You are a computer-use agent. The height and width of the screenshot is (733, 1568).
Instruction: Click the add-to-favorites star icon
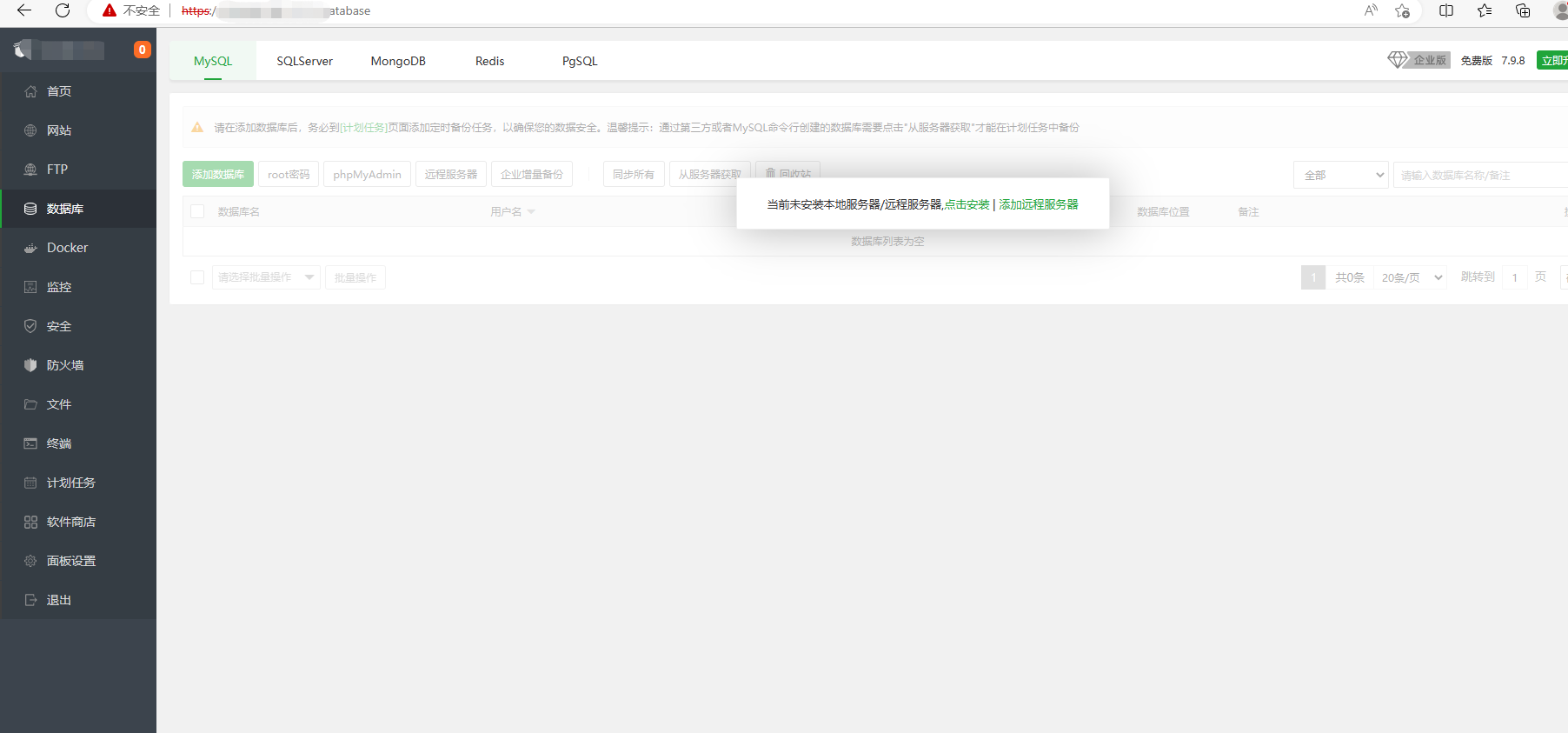tap(1402, 10)
